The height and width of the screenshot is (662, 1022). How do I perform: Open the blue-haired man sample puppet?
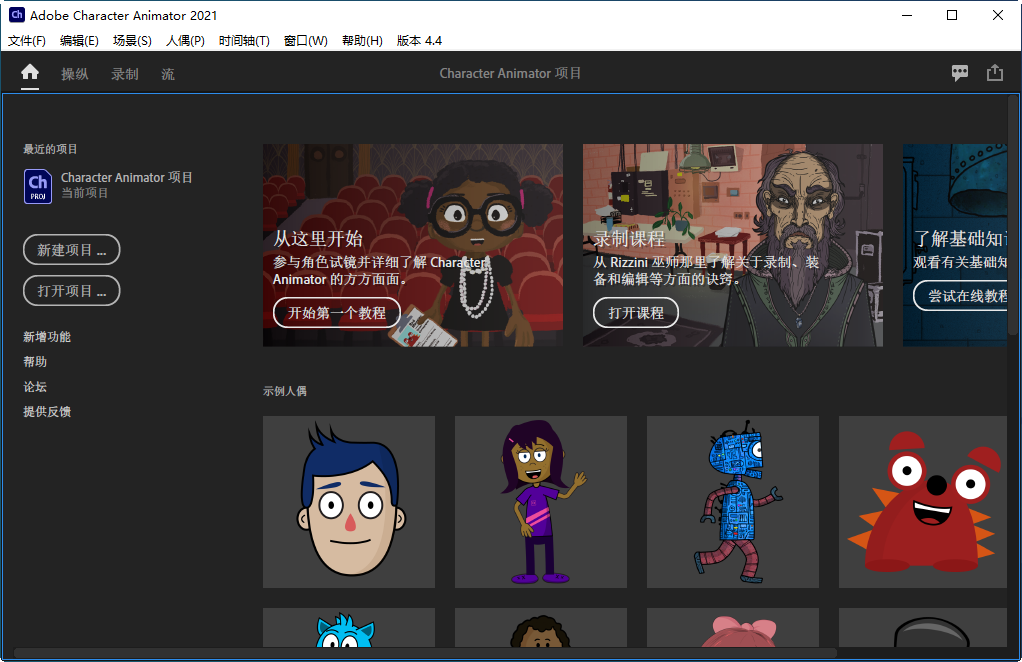click(348, 501)
